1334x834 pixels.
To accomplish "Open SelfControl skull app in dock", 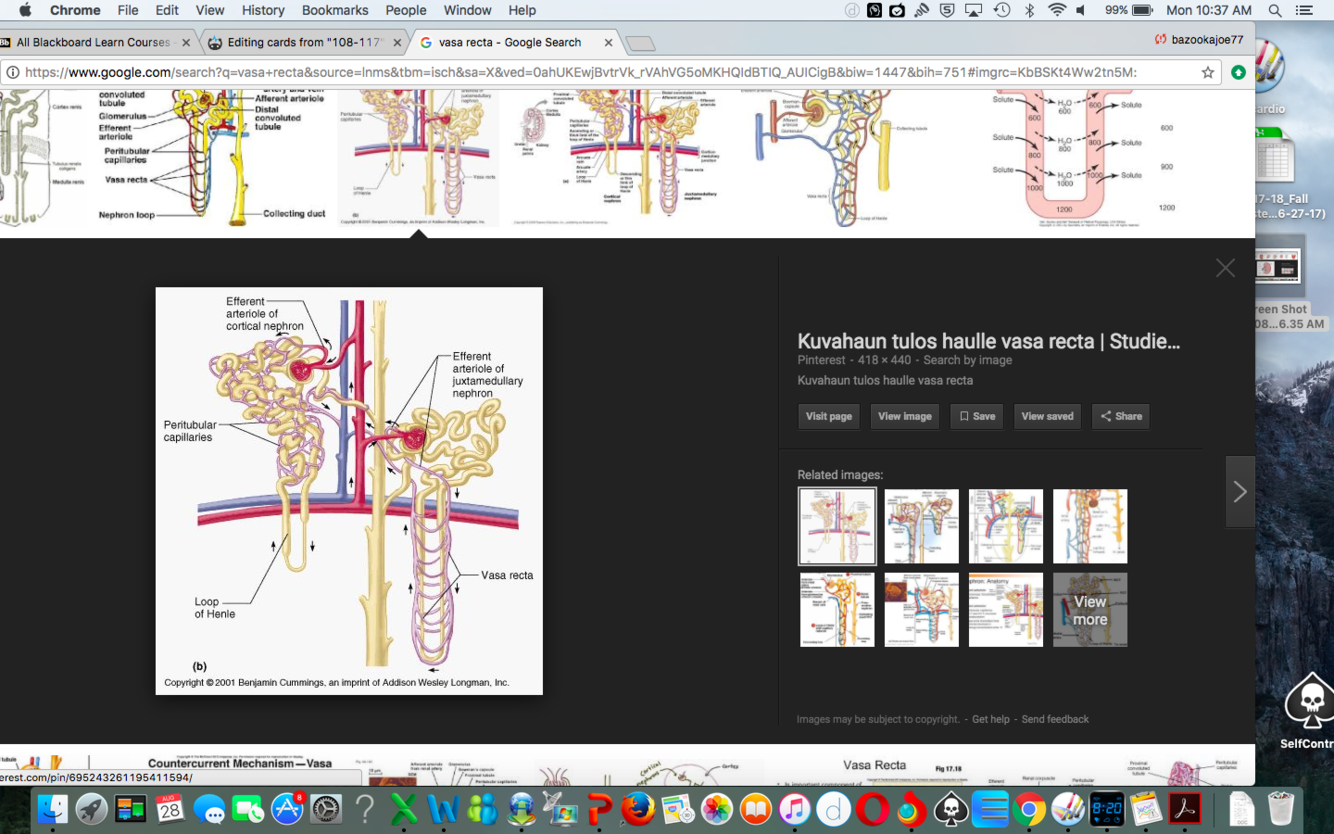I will coord(951,808).
